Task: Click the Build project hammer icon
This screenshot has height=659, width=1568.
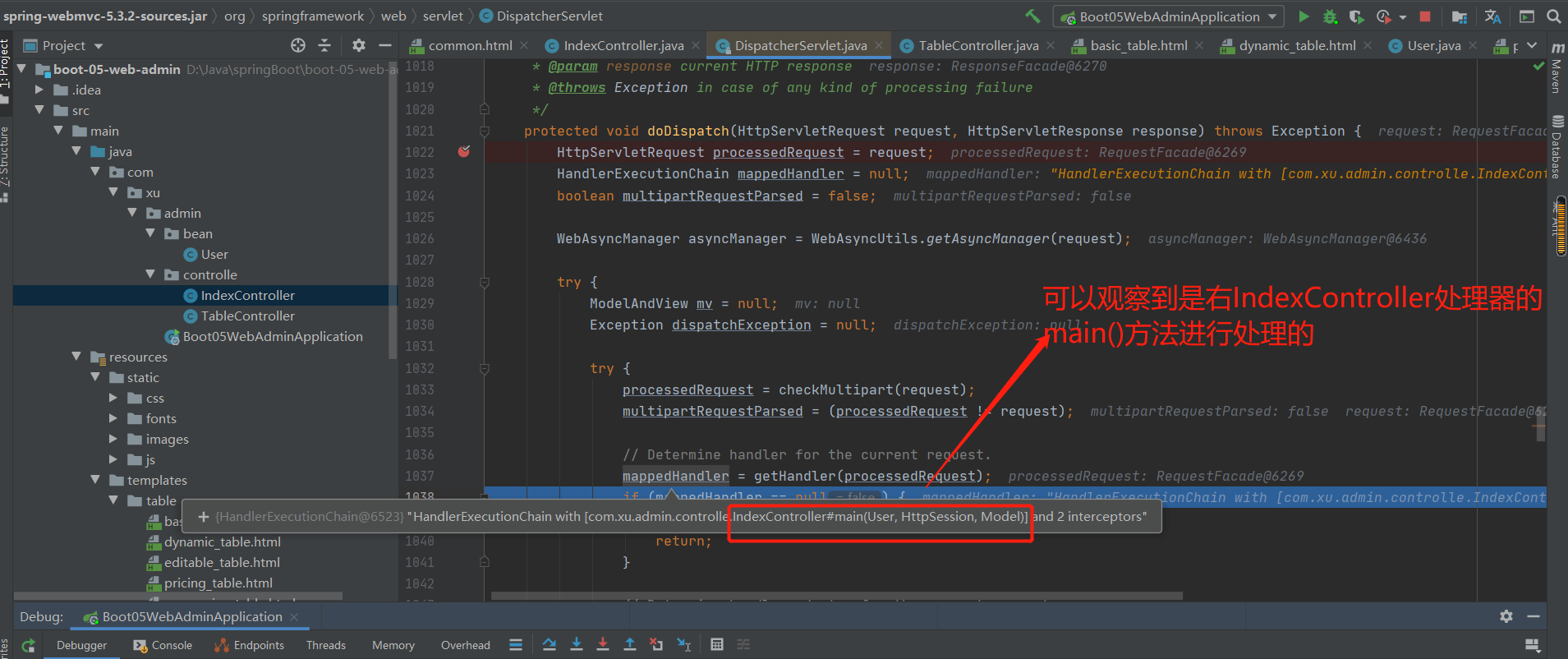Action: (1032, 16)
